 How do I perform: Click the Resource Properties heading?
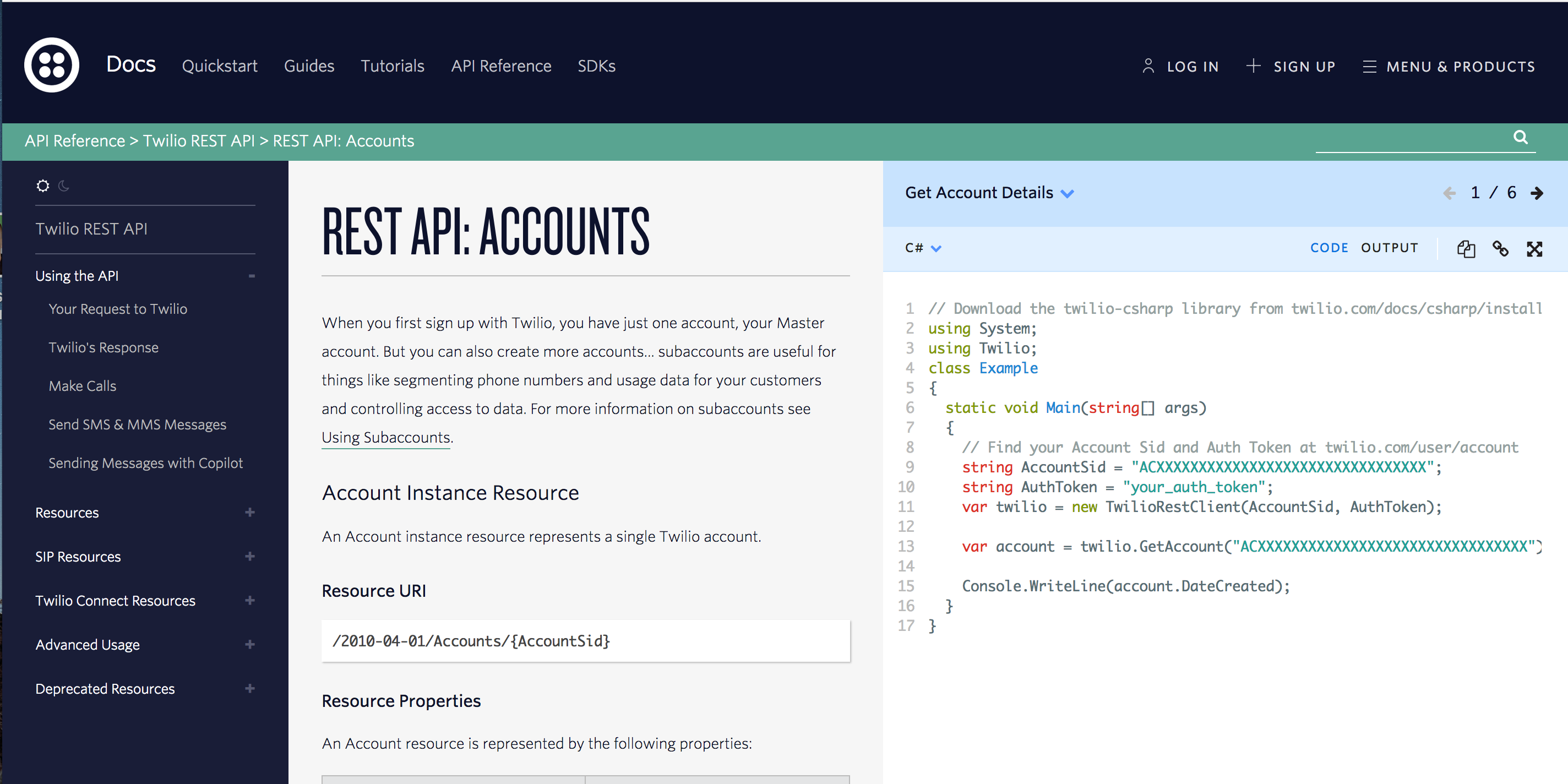click(401, 701)
